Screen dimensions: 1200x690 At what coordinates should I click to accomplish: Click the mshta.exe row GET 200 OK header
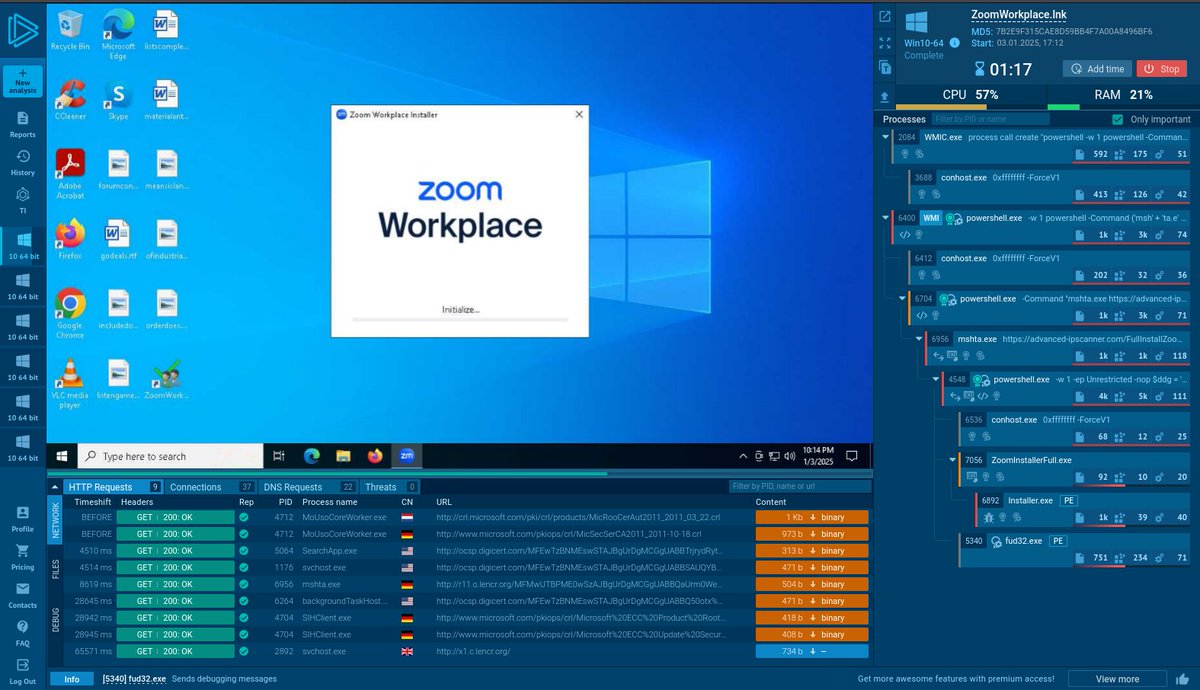point(173,584)
